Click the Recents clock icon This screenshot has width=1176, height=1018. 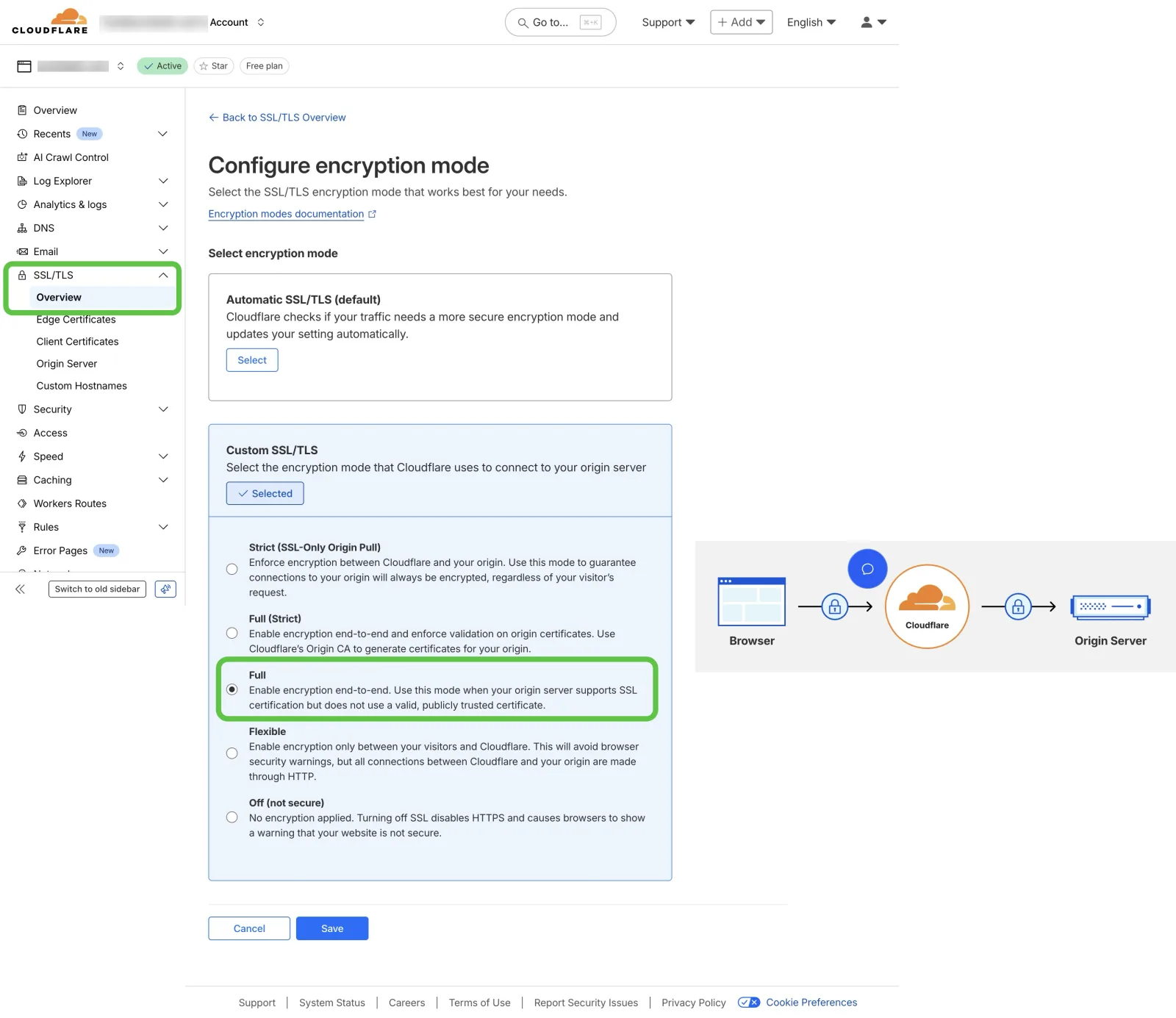click(x=22, y=134)
